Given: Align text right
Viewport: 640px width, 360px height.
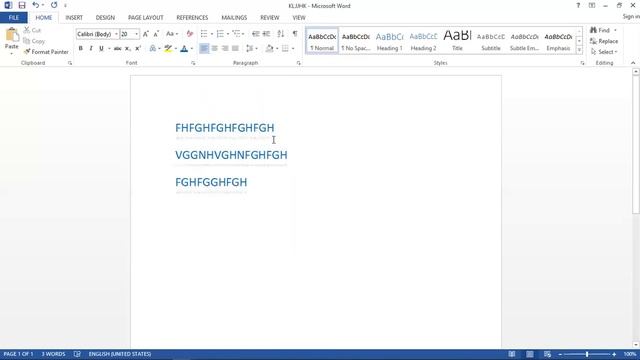Looking at the screenshot, I should [x=225, y=49].
